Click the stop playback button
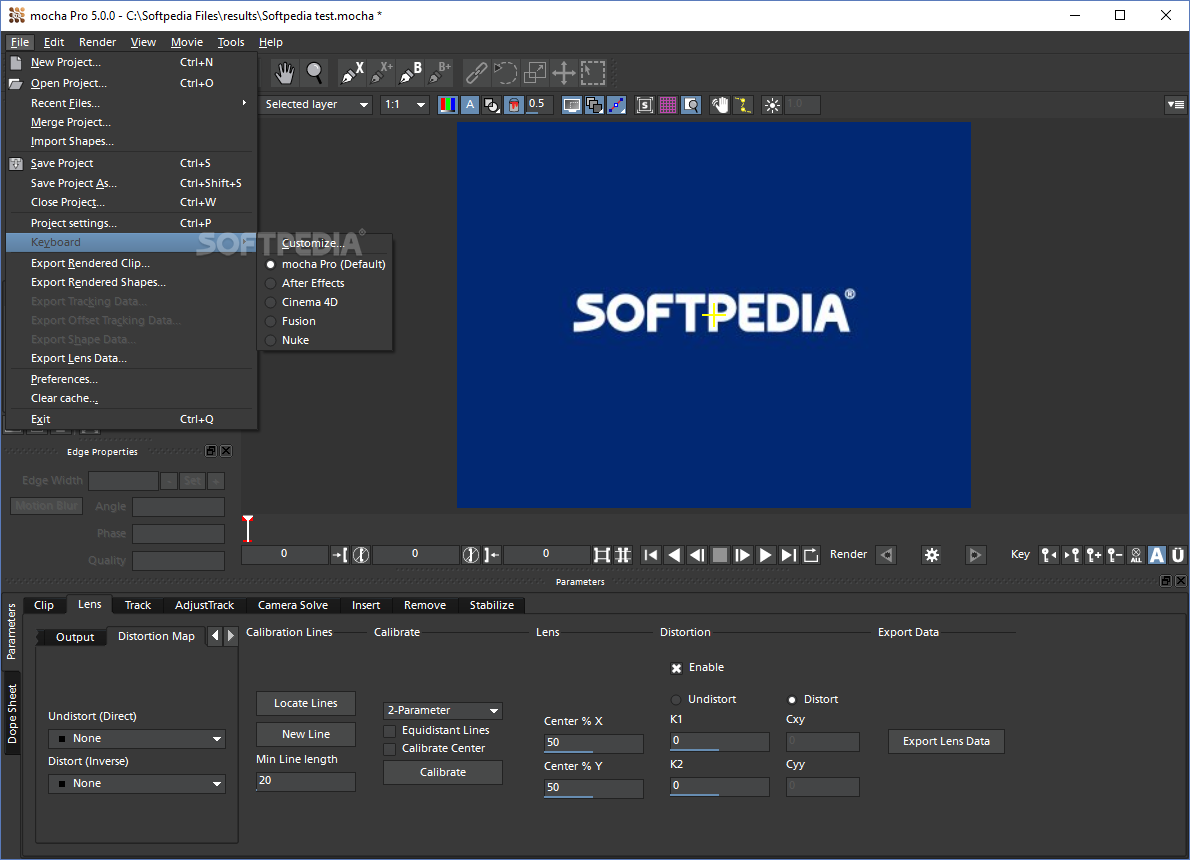This screenshot has height=860, width=1190. click(719, 555)
